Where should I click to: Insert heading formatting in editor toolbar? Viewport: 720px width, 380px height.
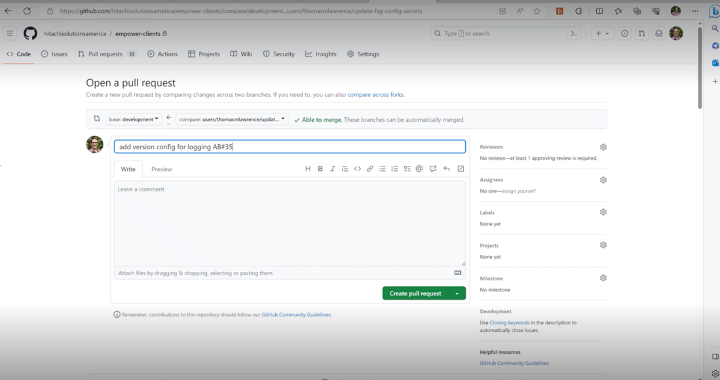point(308,169)
